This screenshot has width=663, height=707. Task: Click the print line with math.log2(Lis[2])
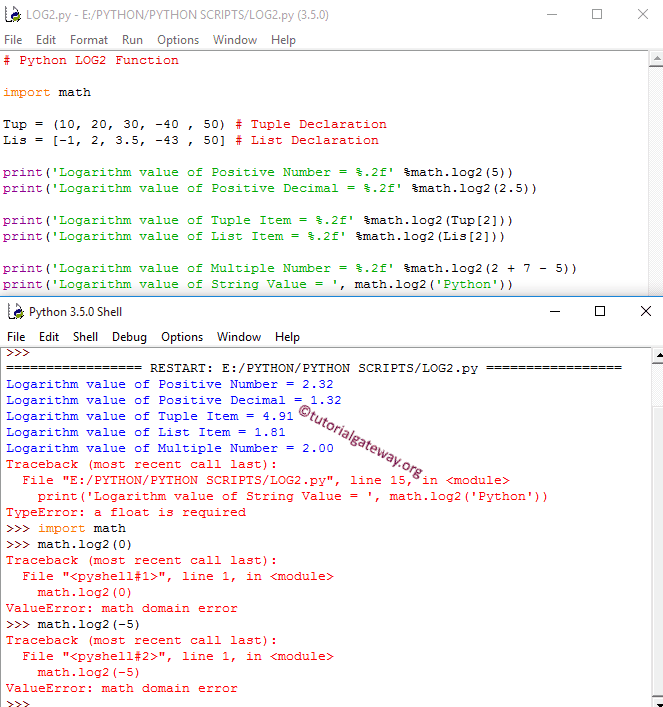pyautogui.click(x=253, y=236)
